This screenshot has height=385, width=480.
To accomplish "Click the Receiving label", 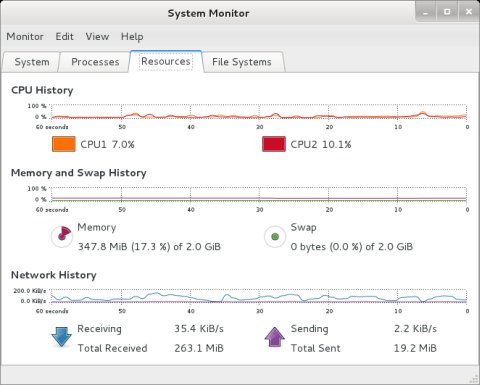I will pyautogui.click(x=99, y=329).
